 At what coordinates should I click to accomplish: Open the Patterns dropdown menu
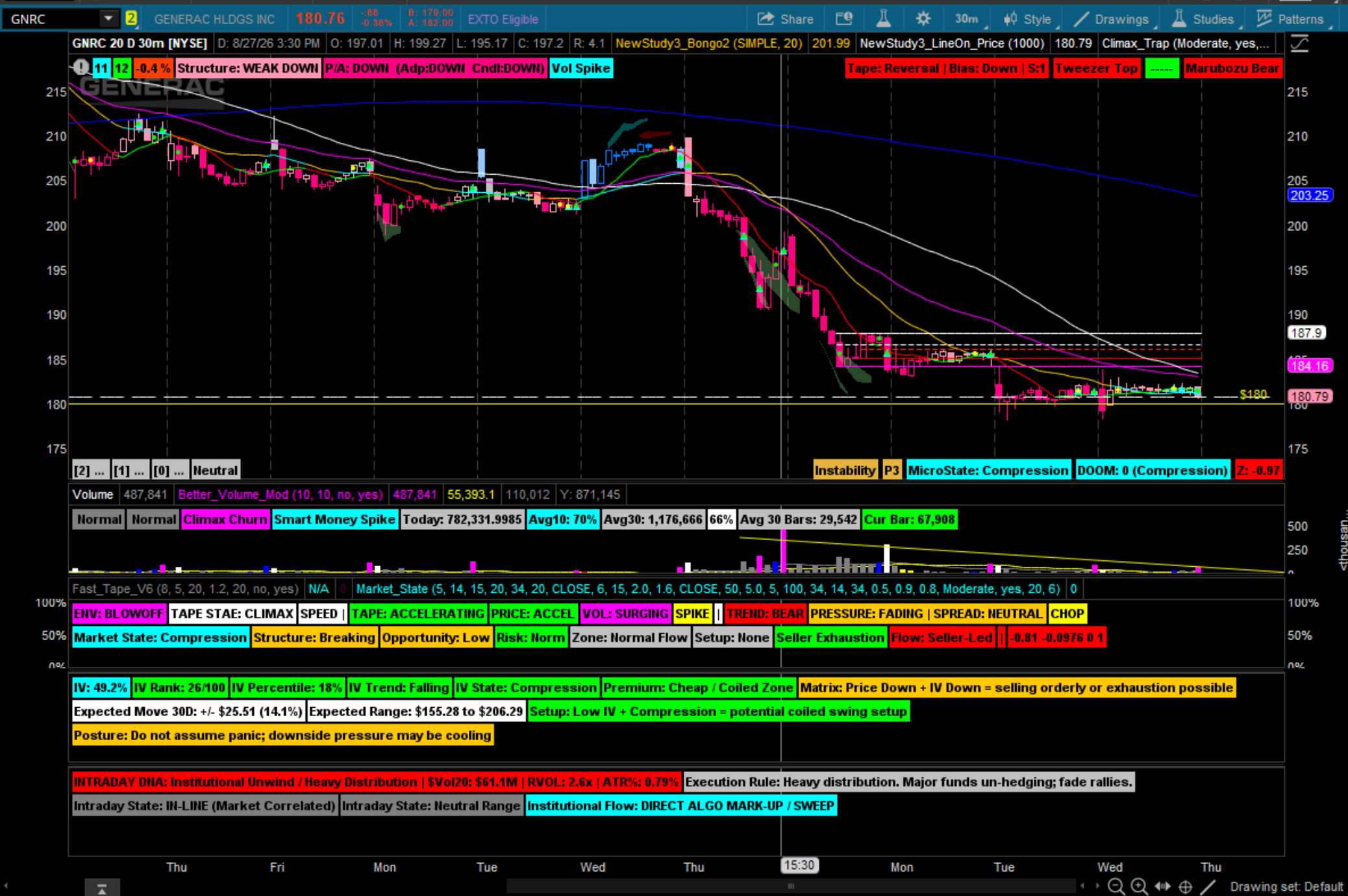pos(1293,19)
